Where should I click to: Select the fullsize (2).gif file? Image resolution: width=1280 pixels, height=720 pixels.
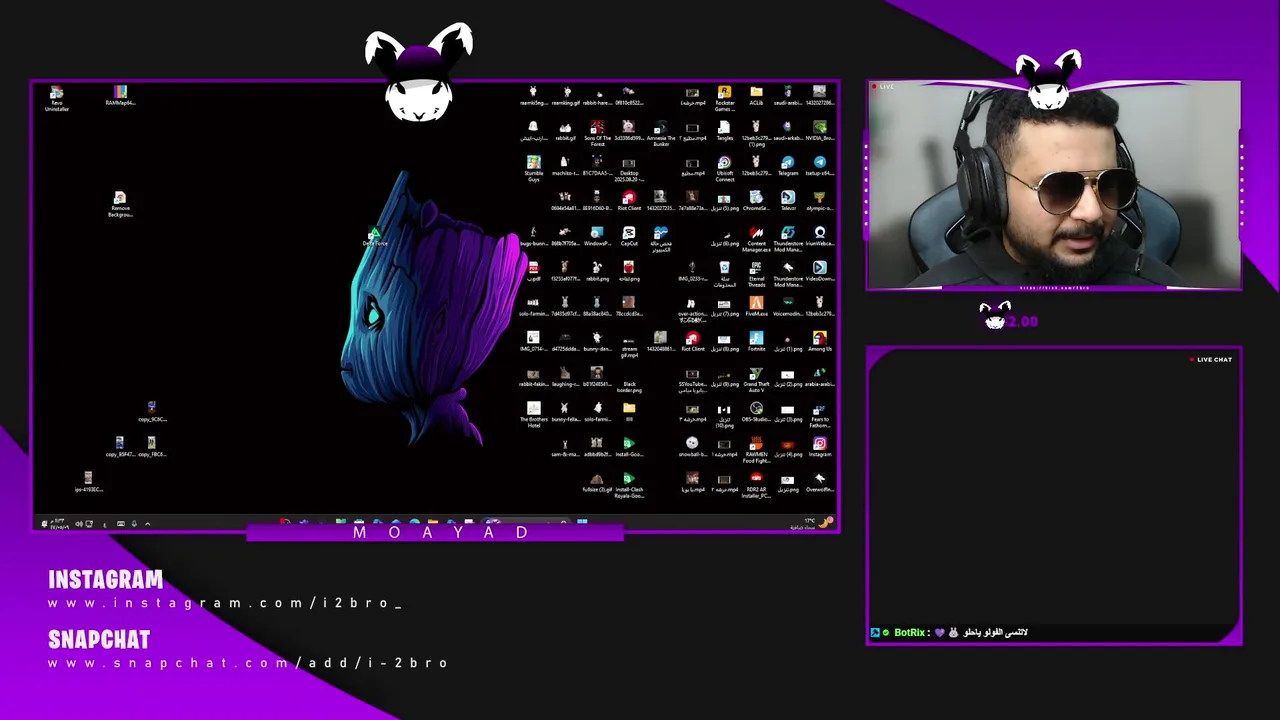coord(597,482)
